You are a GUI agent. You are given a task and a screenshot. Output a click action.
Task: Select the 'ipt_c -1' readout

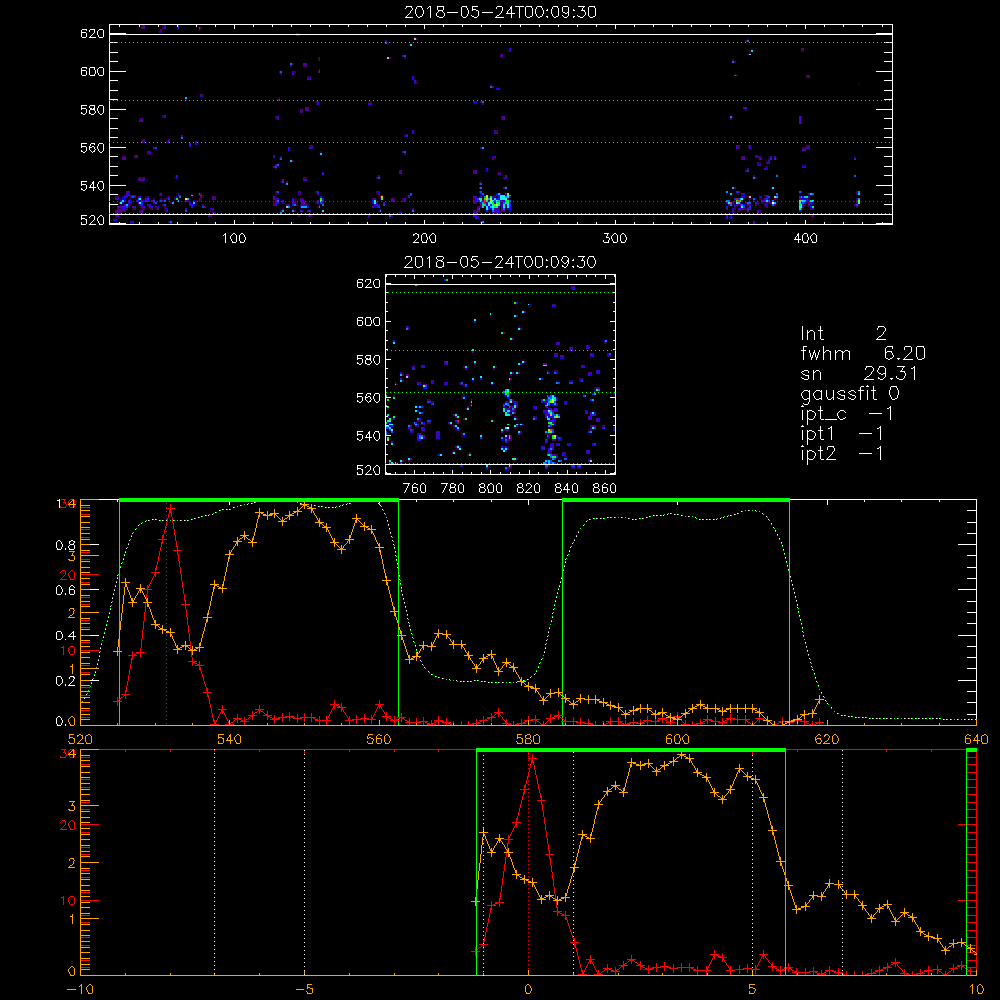(847, 413)
